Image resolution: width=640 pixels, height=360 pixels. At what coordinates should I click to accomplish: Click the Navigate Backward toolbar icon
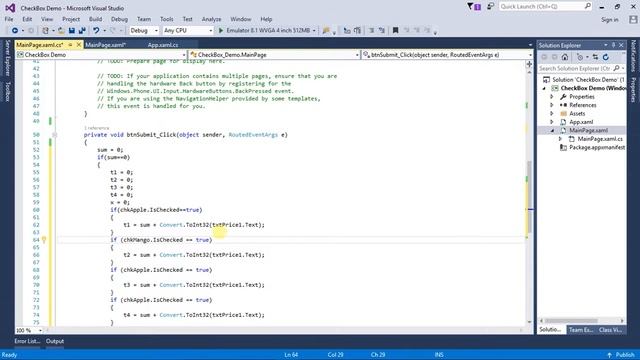15,31
